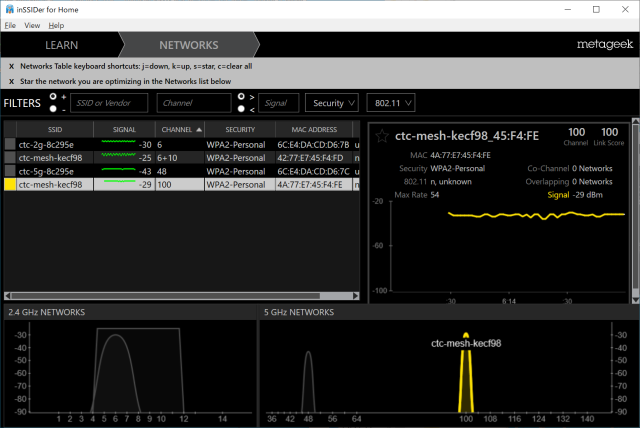Open the Help menu

point(56,25)
